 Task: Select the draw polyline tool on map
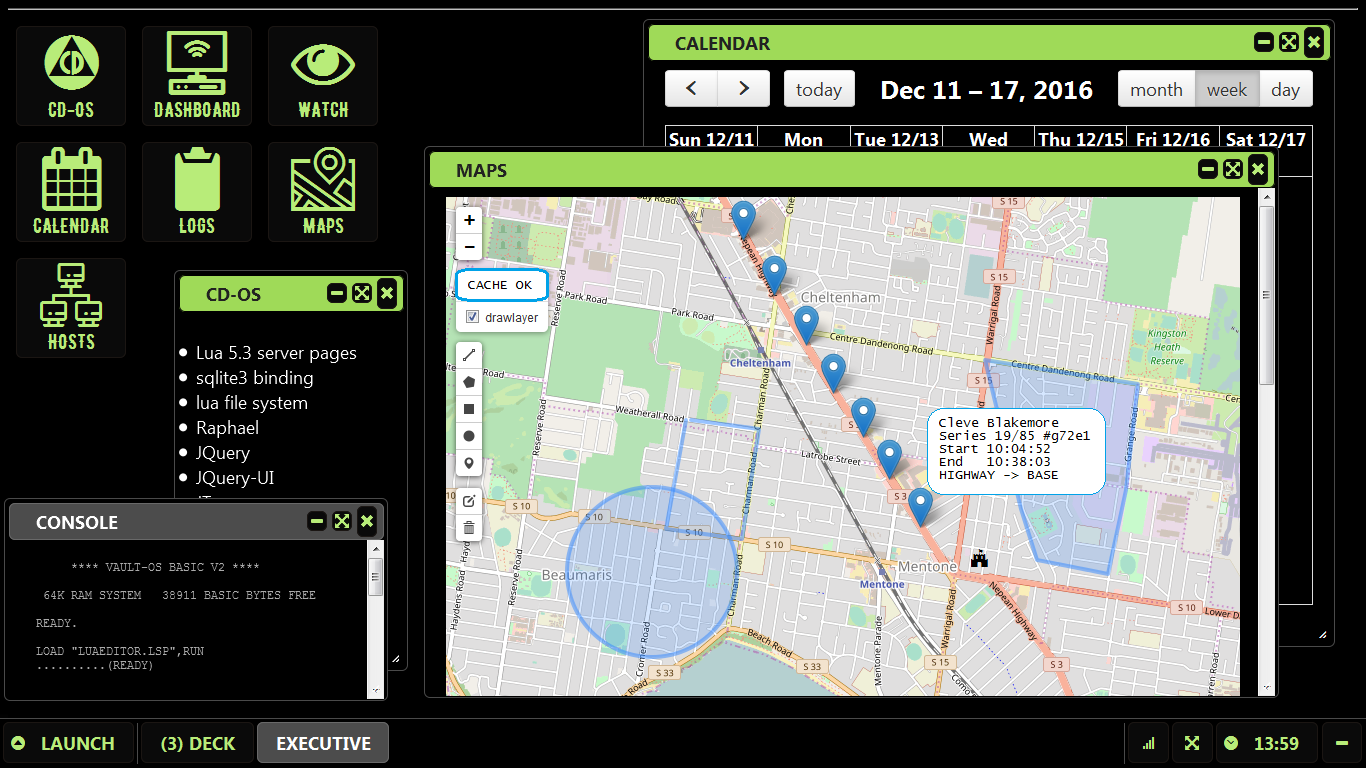pyautogui.click(x=469, y=354)
